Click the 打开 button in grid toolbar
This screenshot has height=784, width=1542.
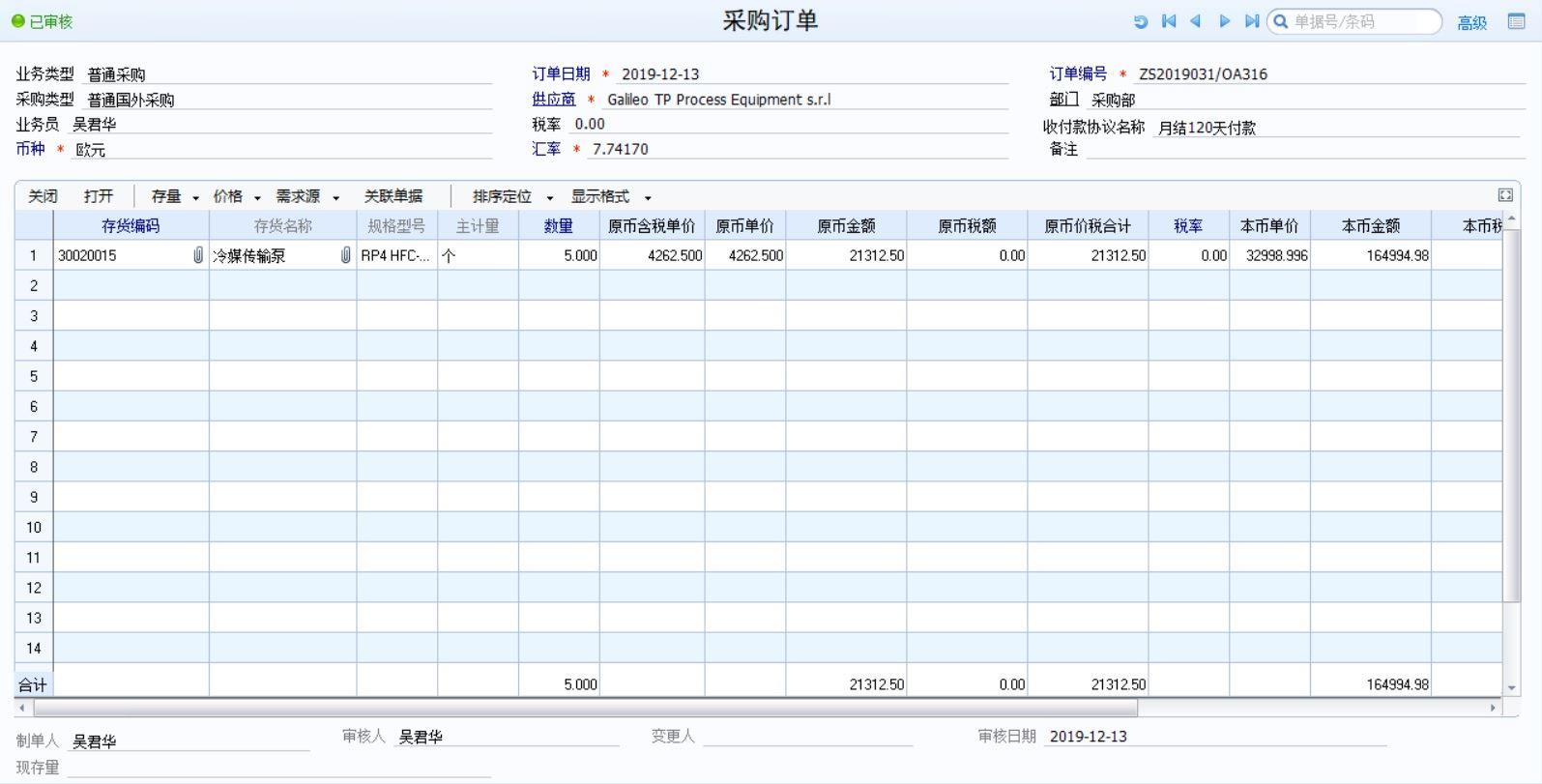99,196
